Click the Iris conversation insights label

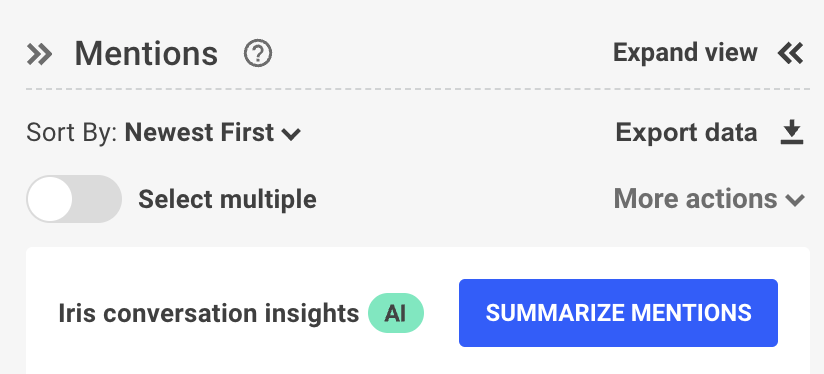[x=209, y=314]
